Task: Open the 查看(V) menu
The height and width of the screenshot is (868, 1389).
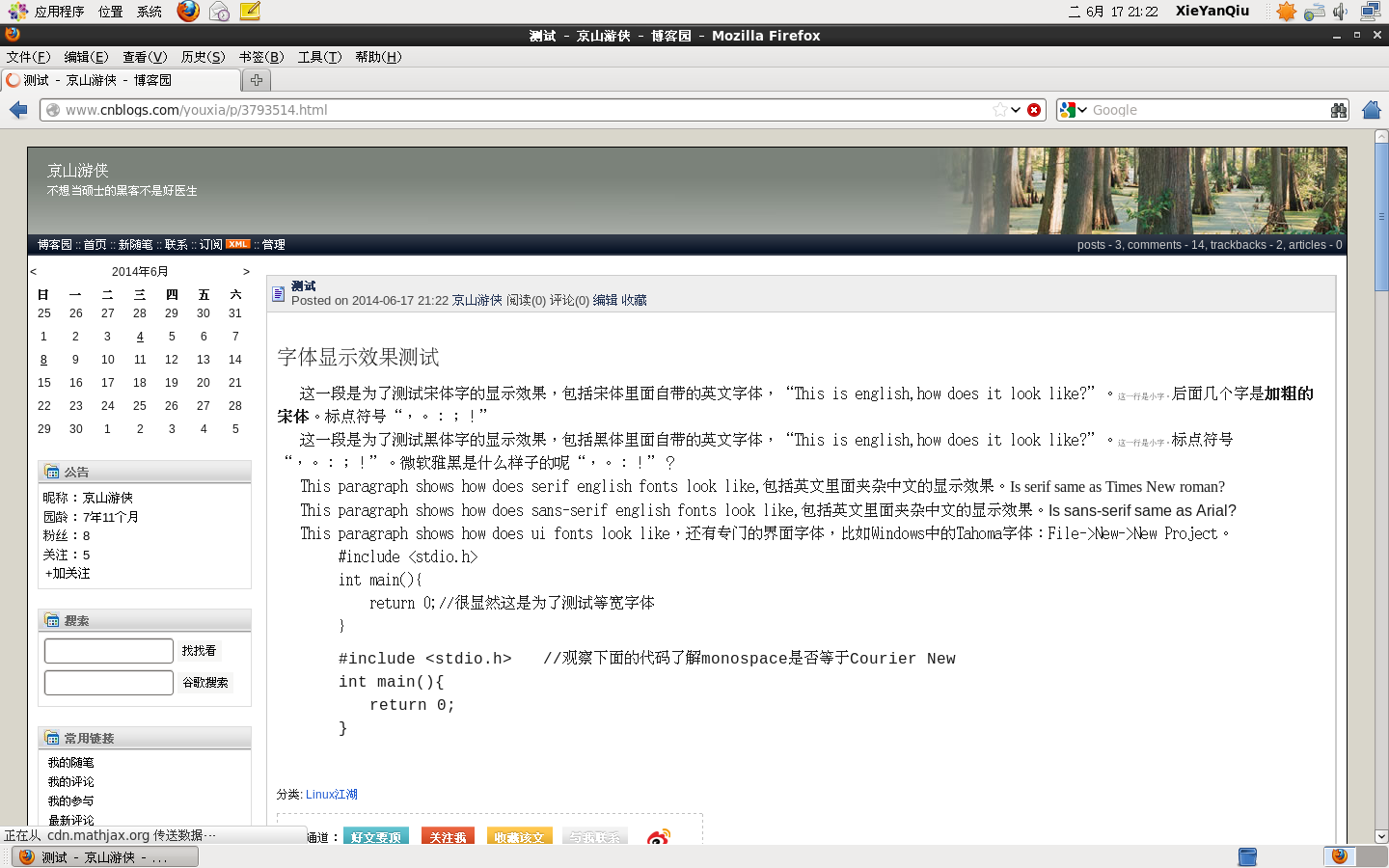Action: pos(145,57)
